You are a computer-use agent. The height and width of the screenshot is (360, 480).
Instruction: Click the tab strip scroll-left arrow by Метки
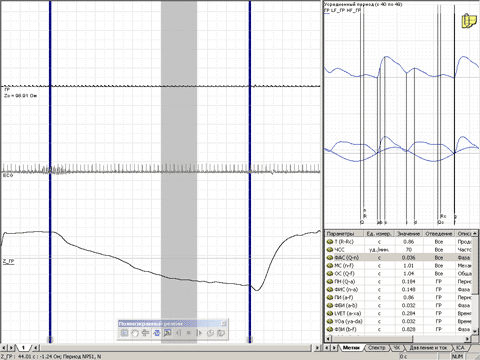coord(327,348)
